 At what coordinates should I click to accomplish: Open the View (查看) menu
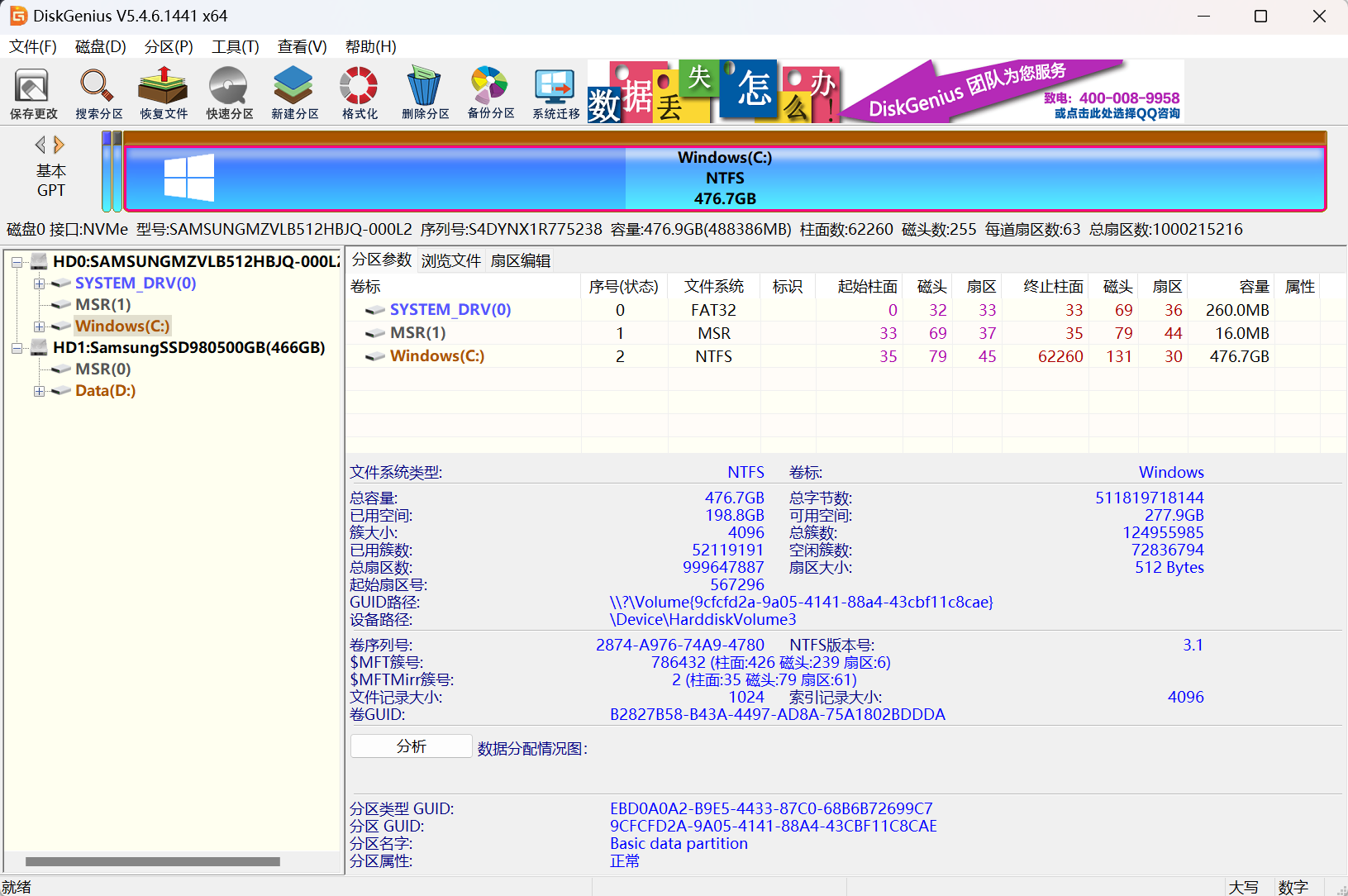click(302, 47)
